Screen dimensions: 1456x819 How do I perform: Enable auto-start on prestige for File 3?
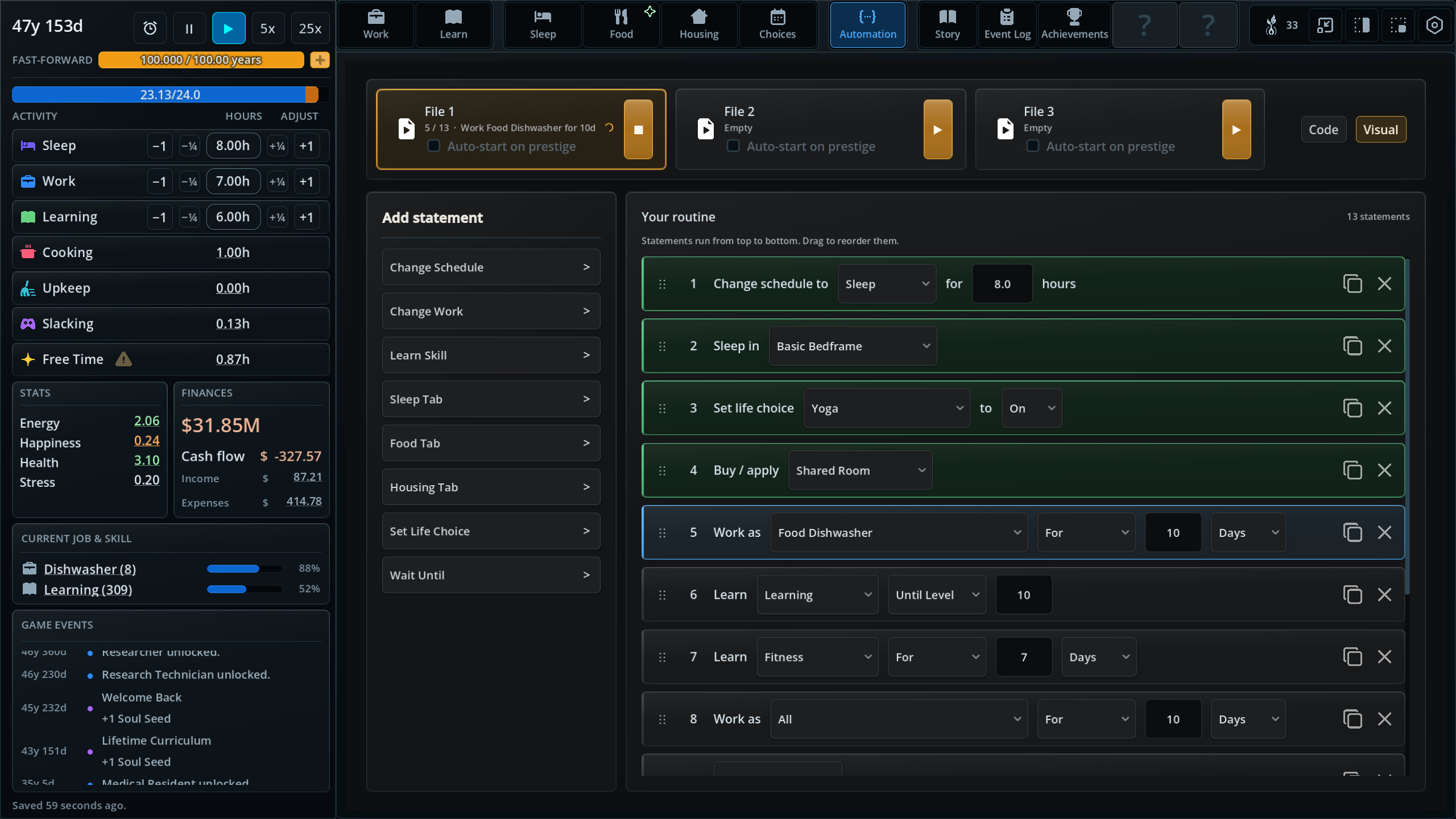[x=1033, y=146]
